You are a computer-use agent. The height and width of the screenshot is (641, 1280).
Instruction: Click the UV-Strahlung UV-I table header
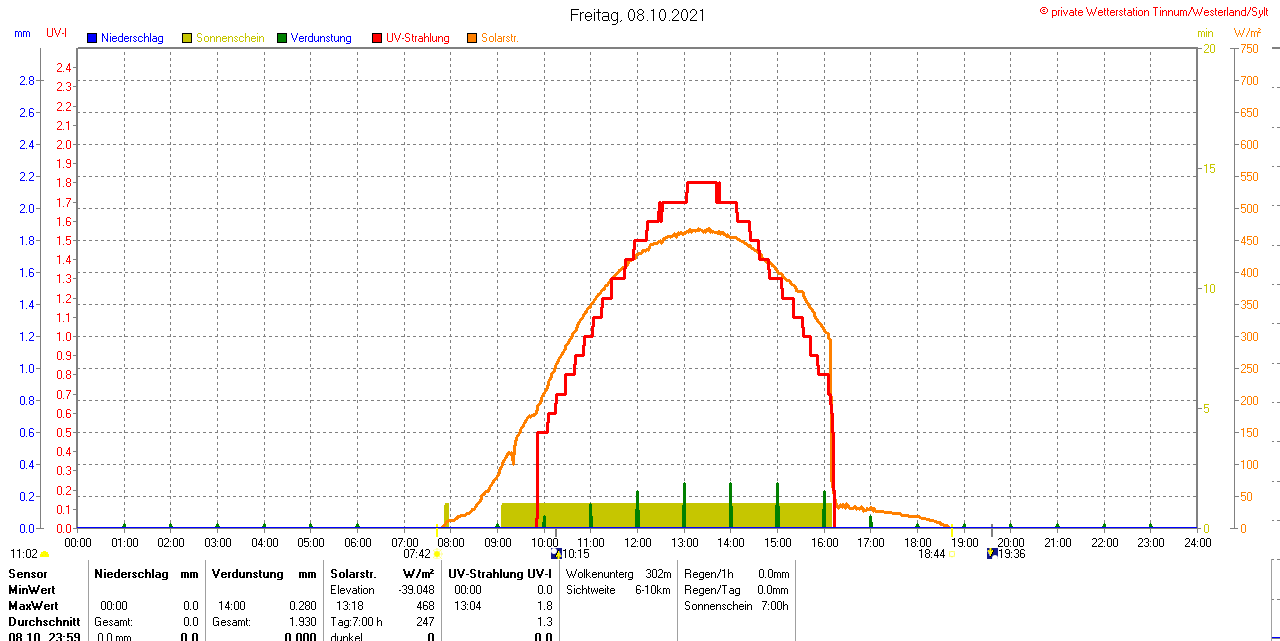point(499,574)
